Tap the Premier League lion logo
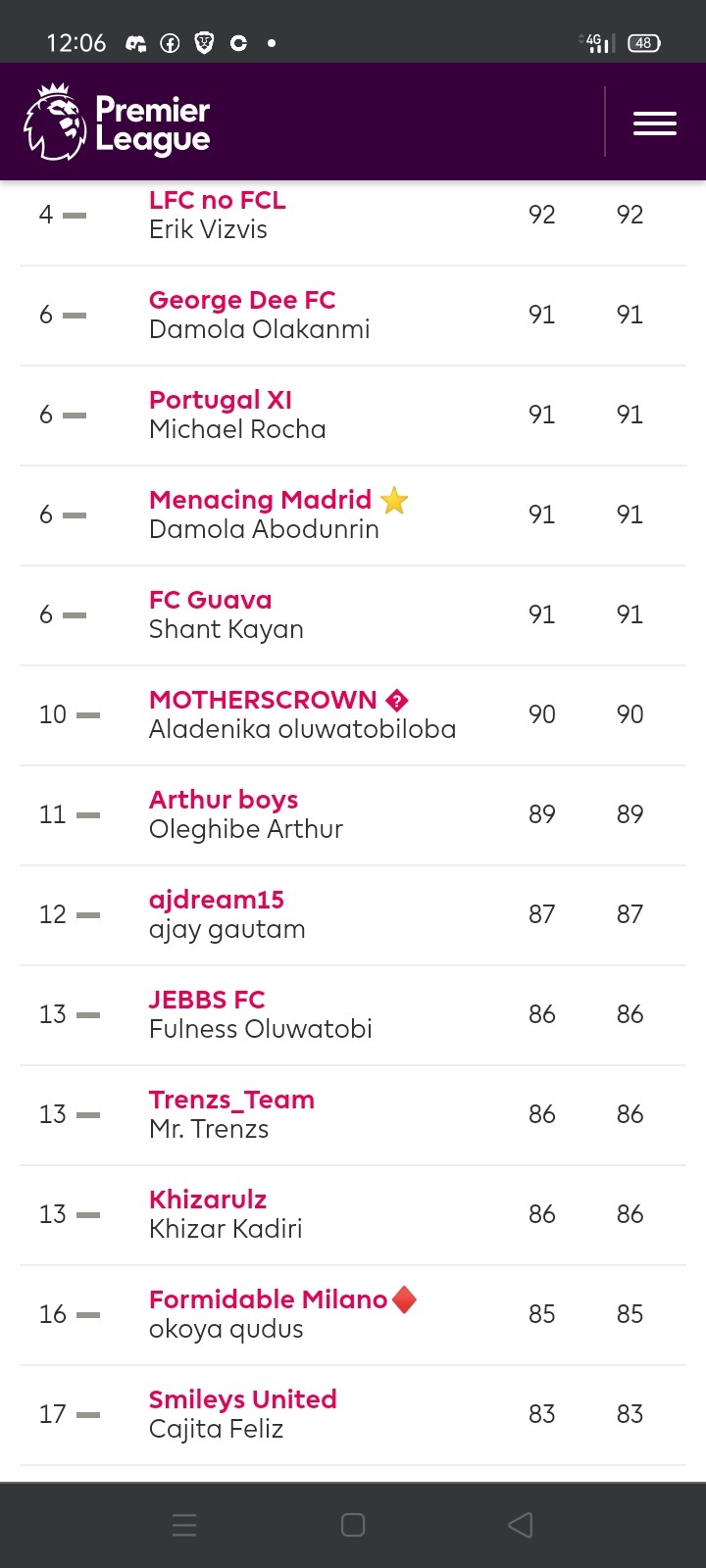 (55, 122)
